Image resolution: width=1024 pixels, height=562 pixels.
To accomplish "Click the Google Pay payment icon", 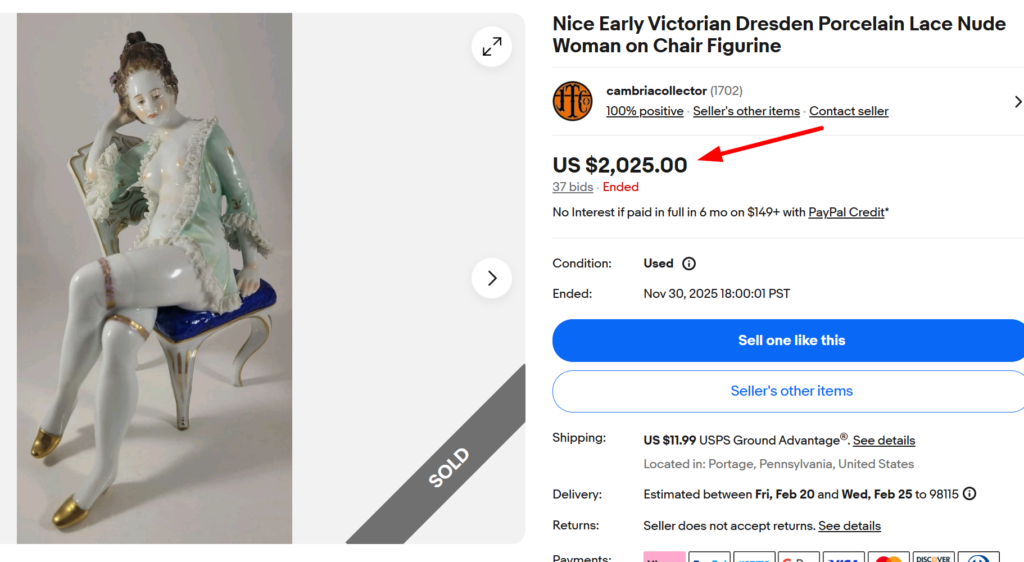I will coord(799,556).
